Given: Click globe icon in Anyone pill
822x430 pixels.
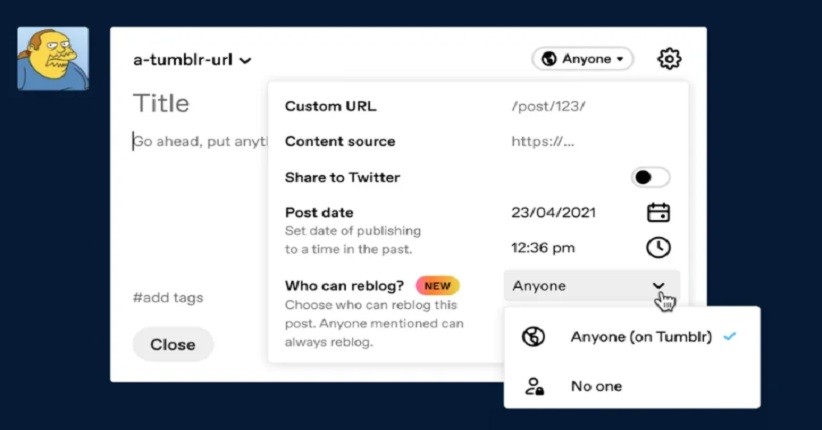Looking at the screenshot, I should tap(548, 59).
